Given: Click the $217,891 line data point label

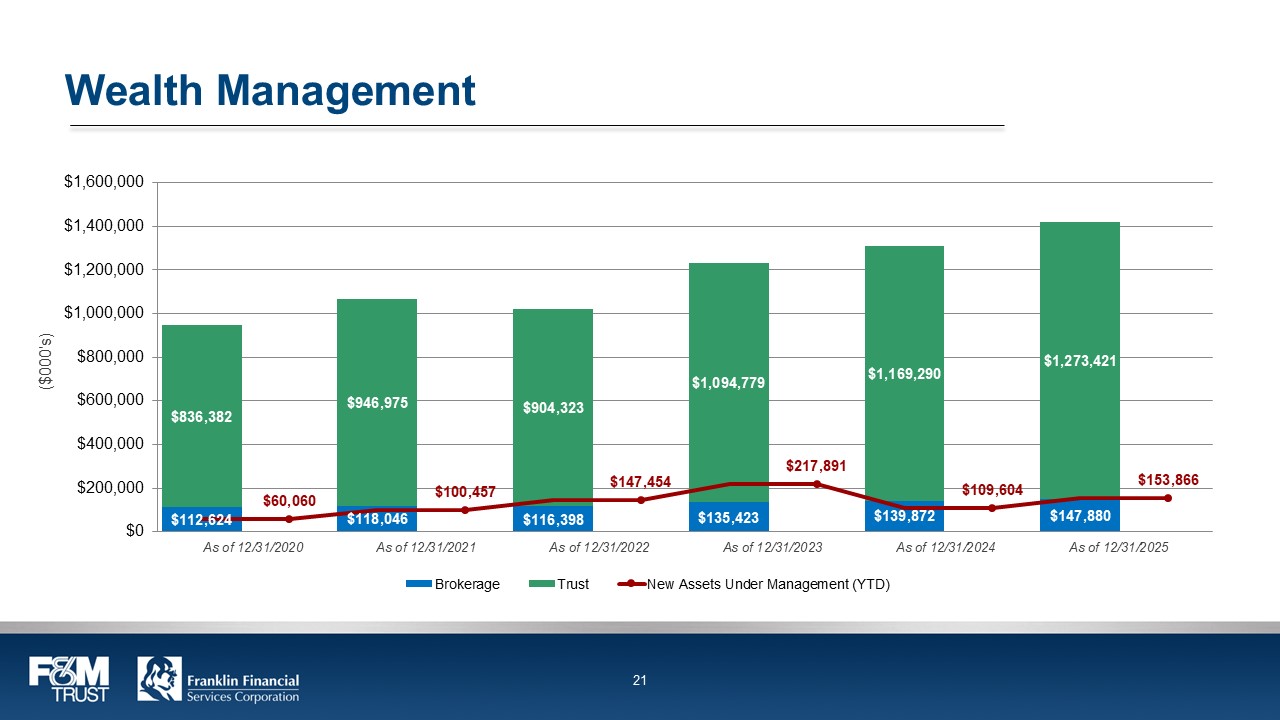Looking at the screenshot, I should [816, 466].
